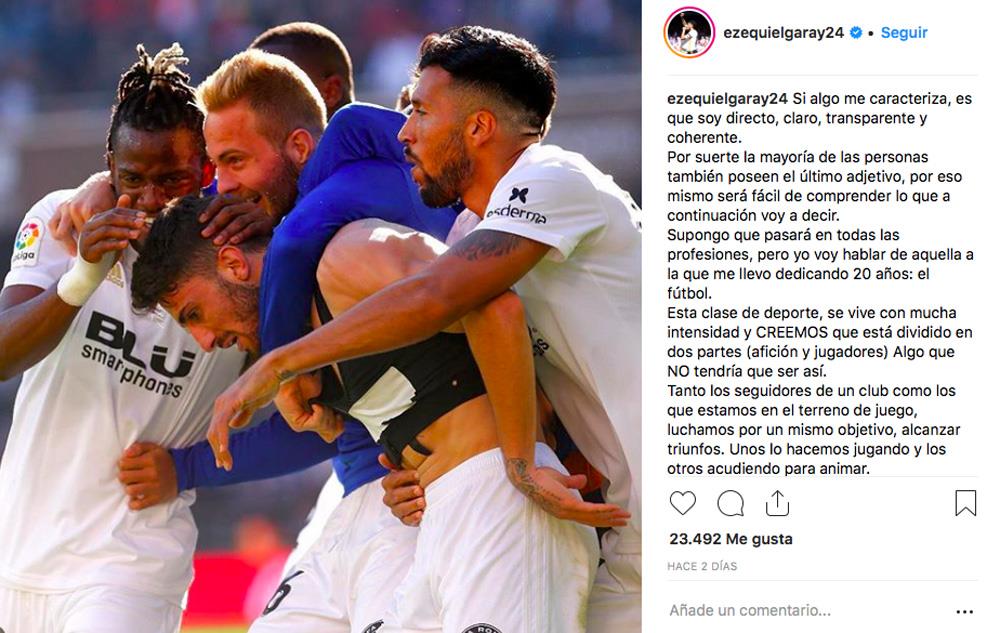
Task: Click the ezequielgaray24 name in the caption
Action: pyautogui.click(x=727, y=99)
